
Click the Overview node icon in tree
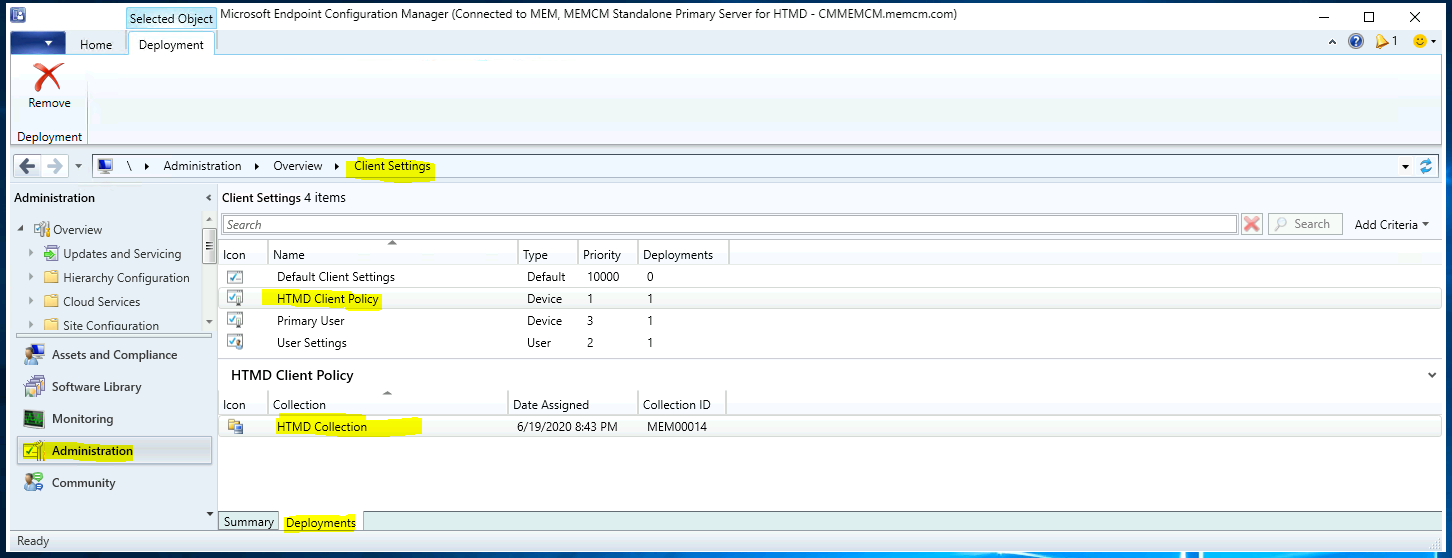[41, 230]
